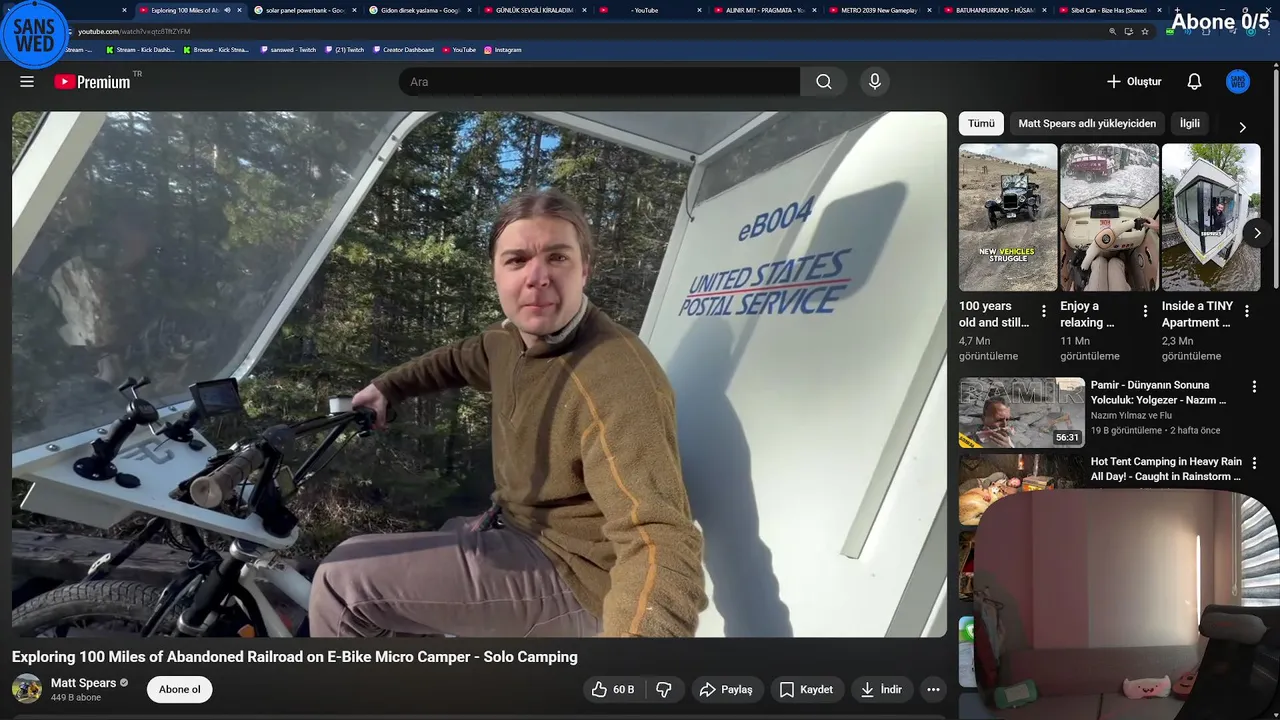Share the video with Paylaş
This screenshot has height=720, width=1280.
726,689
